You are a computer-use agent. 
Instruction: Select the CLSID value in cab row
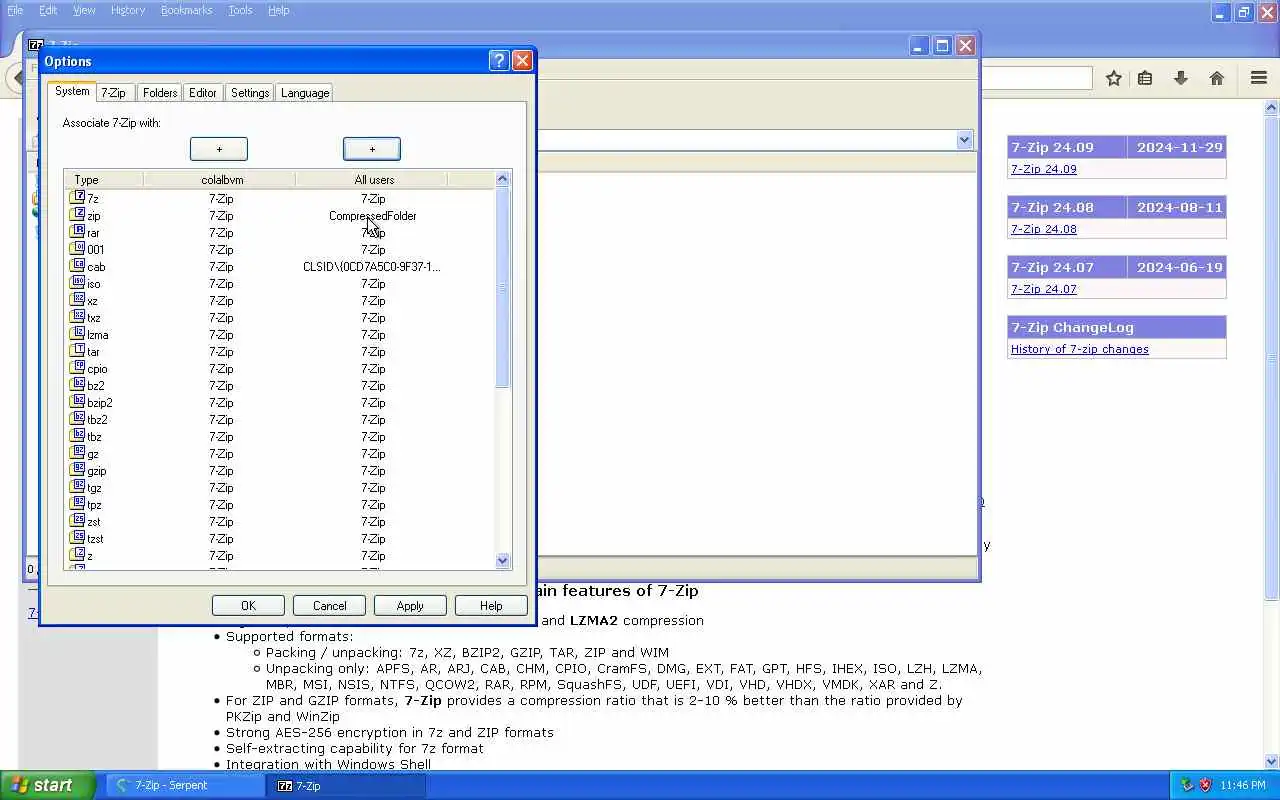372,267
